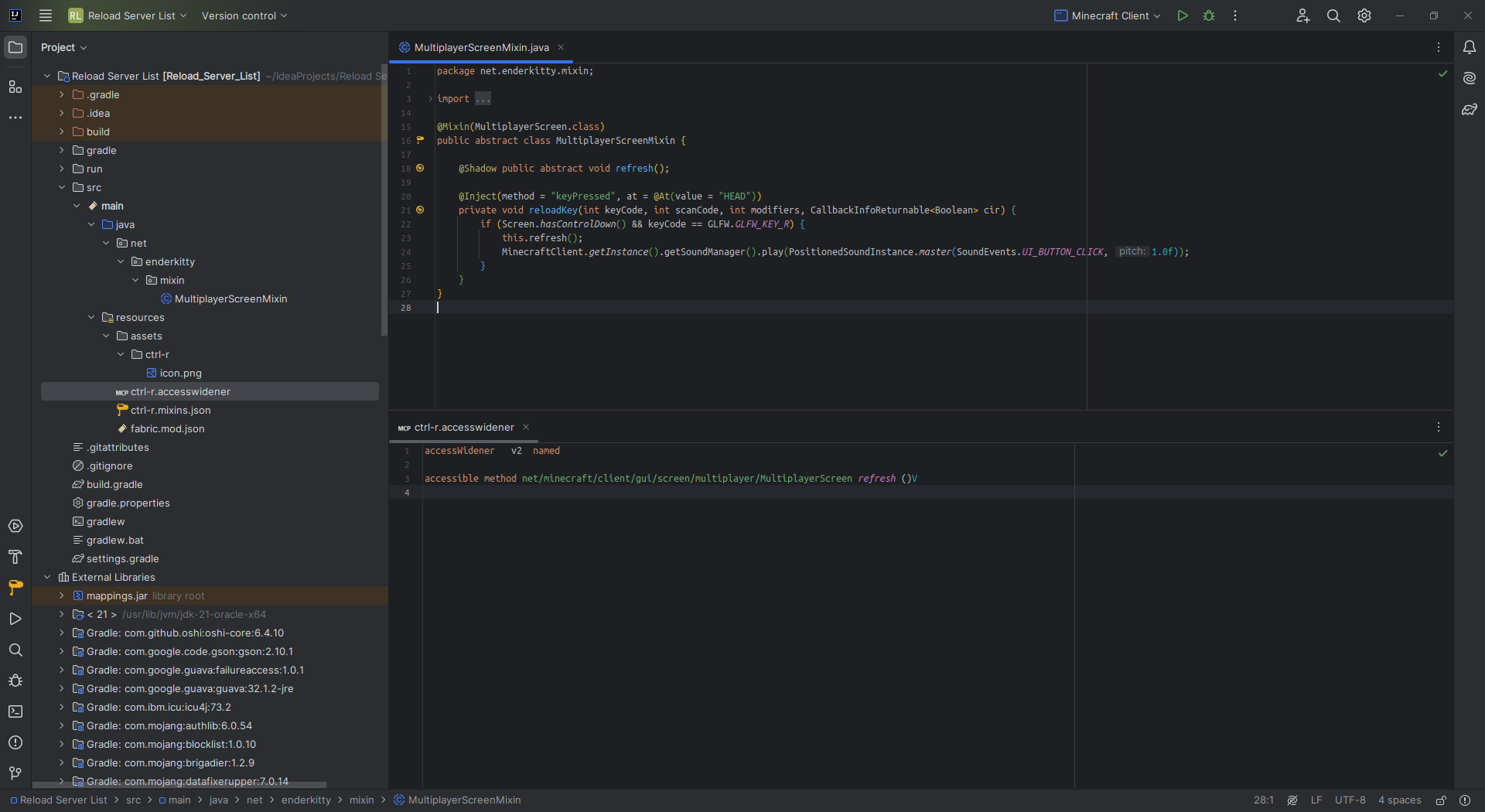Click the Debug bug icon in toolbar
1485x812 pixels.
1209,15
